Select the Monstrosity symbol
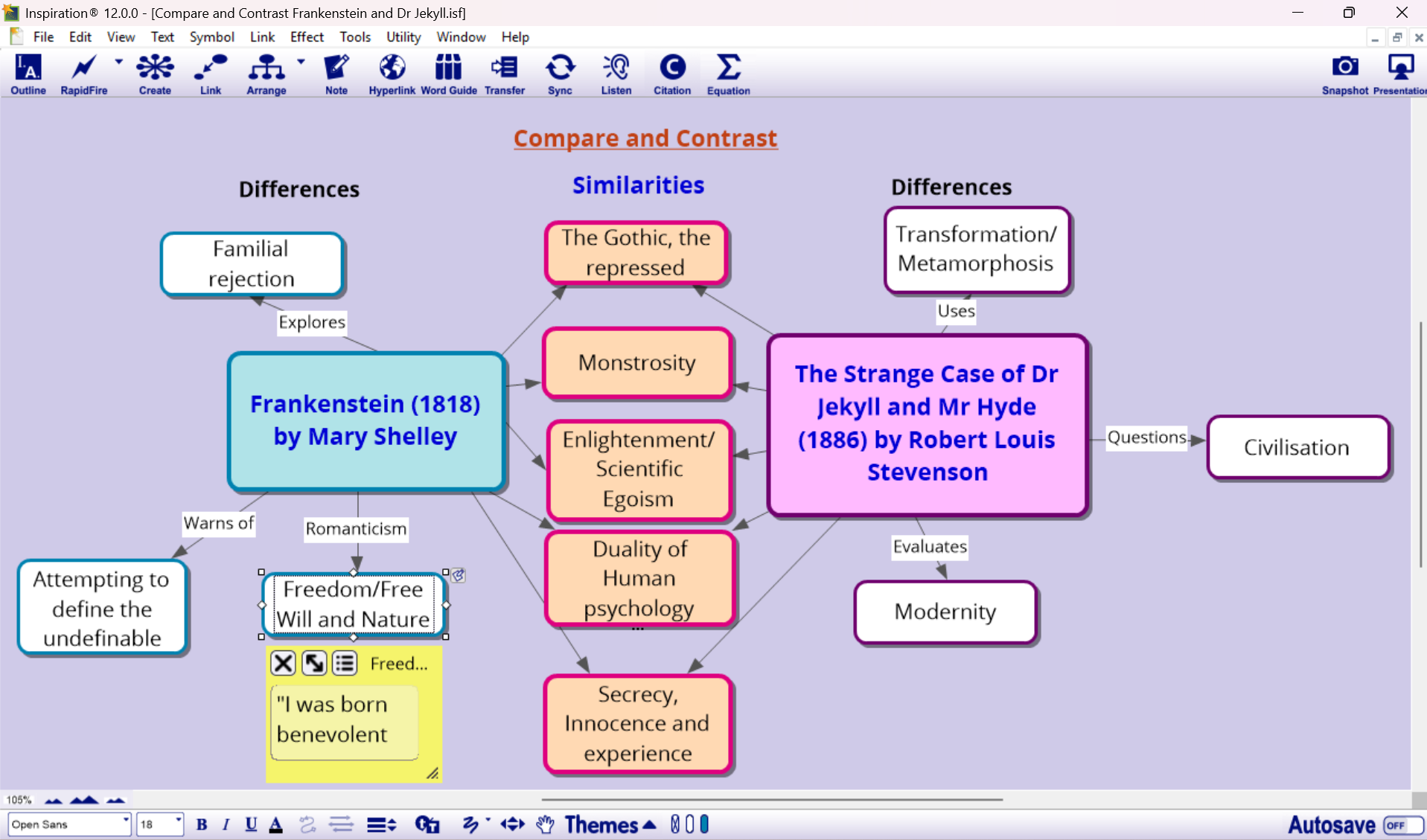The height and width of the screenshot is (840, 1427). [637, 363]
